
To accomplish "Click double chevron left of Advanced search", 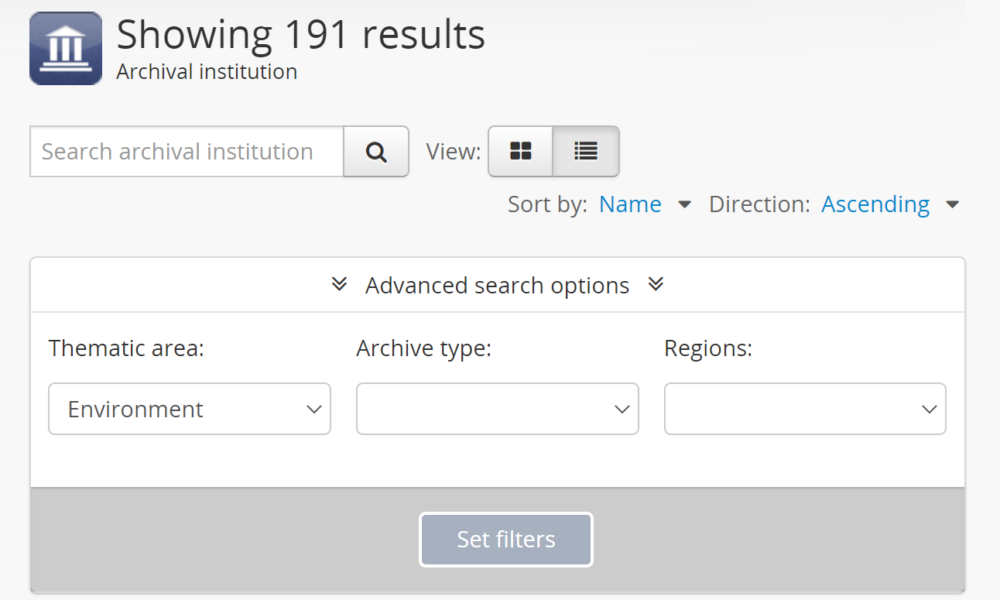I will [339, 285].
